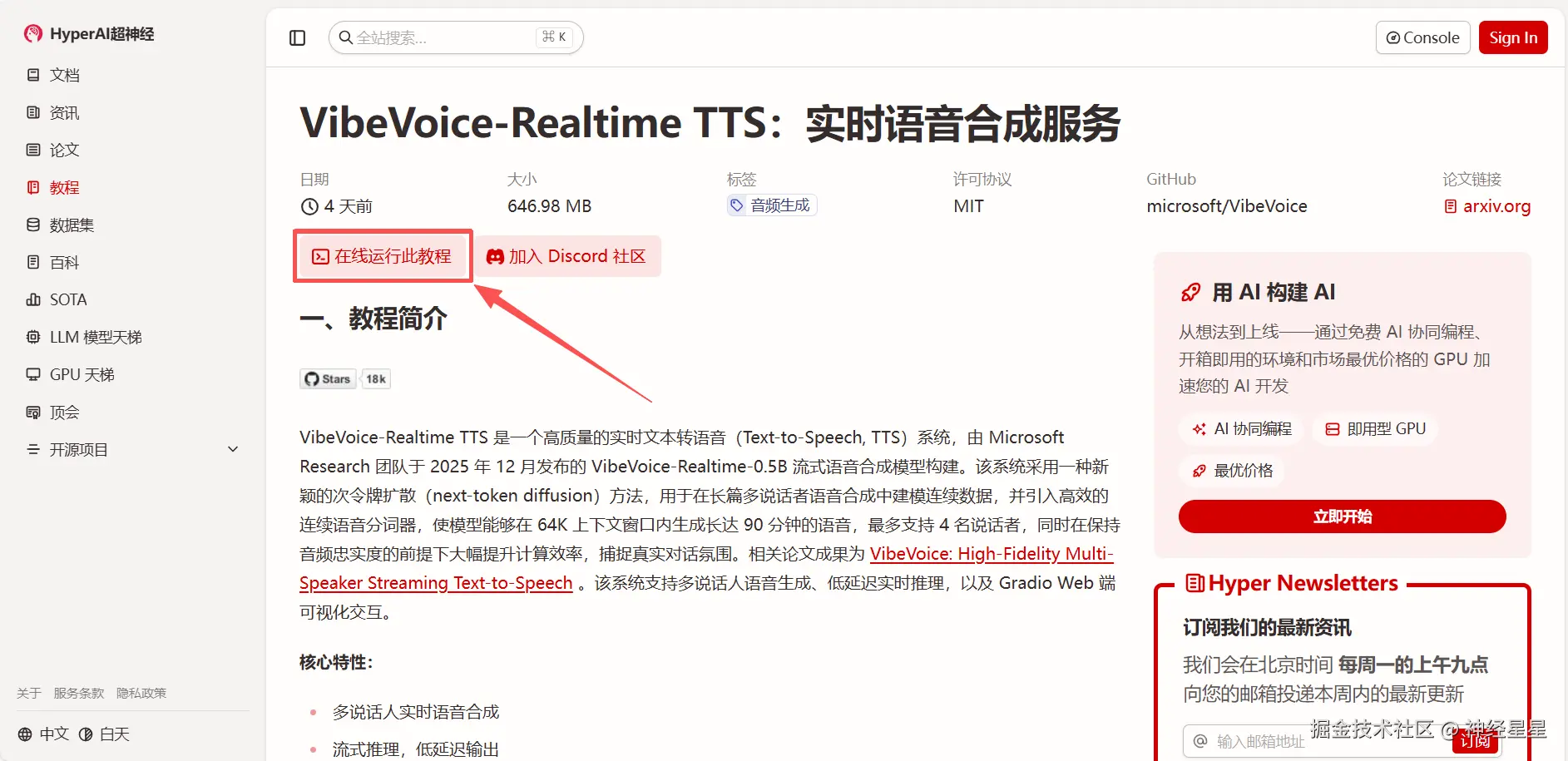Click the AI 协同编程 chip

(1242, 429)
